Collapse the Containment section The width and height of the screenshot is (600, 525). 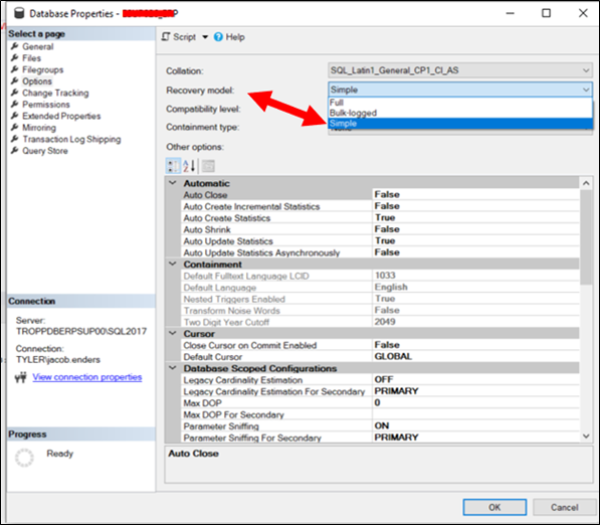coord(174,264)
